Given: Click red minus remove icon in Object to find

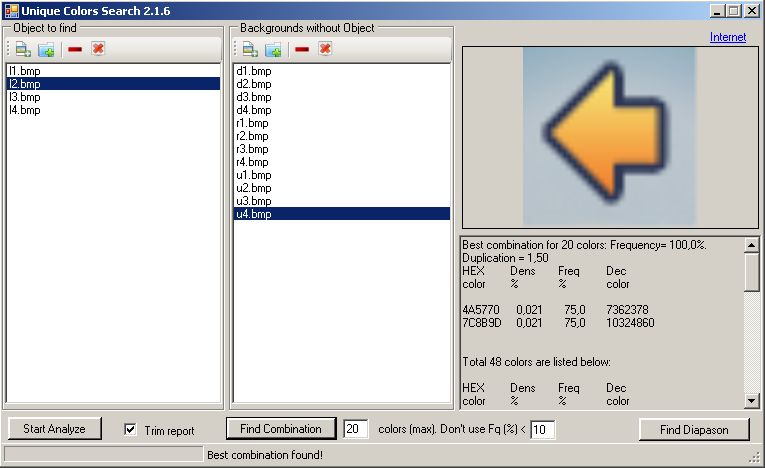Looking at the screenshot, I should (75, 49).
